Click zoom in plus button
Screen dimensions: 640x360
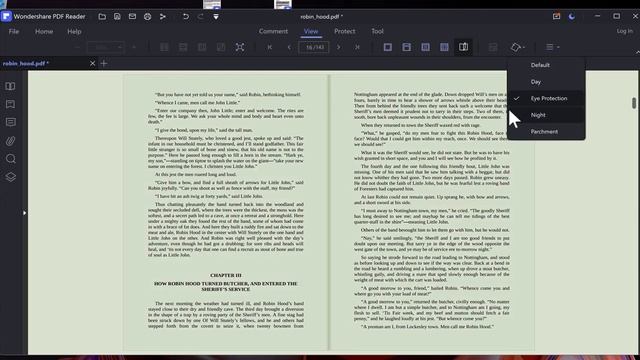pos(134,47)
